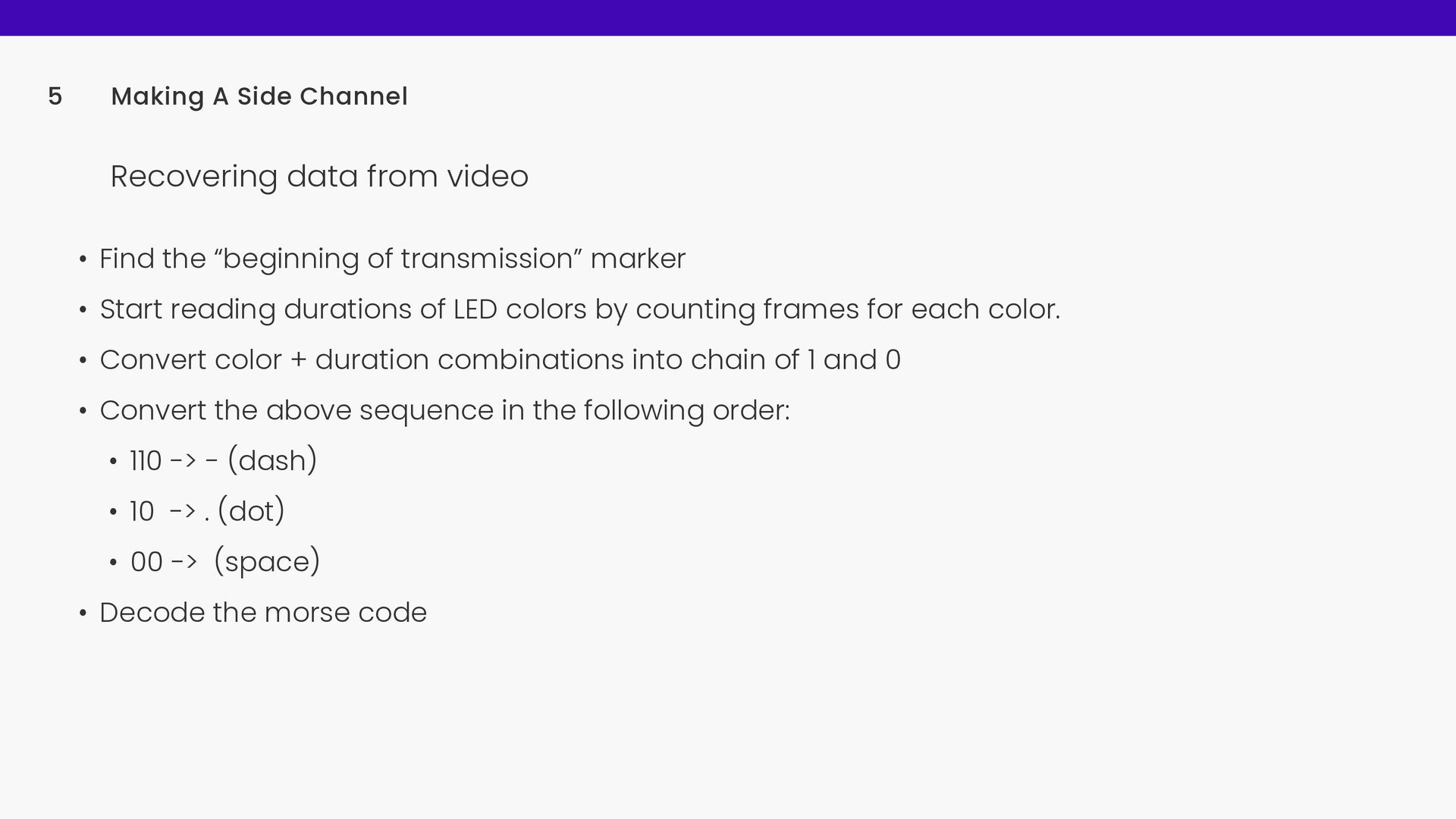Click the '10 -> . (dot)' sub-bullet
This screenshot has width=1456, height=819.
click(x=207, y=511)
